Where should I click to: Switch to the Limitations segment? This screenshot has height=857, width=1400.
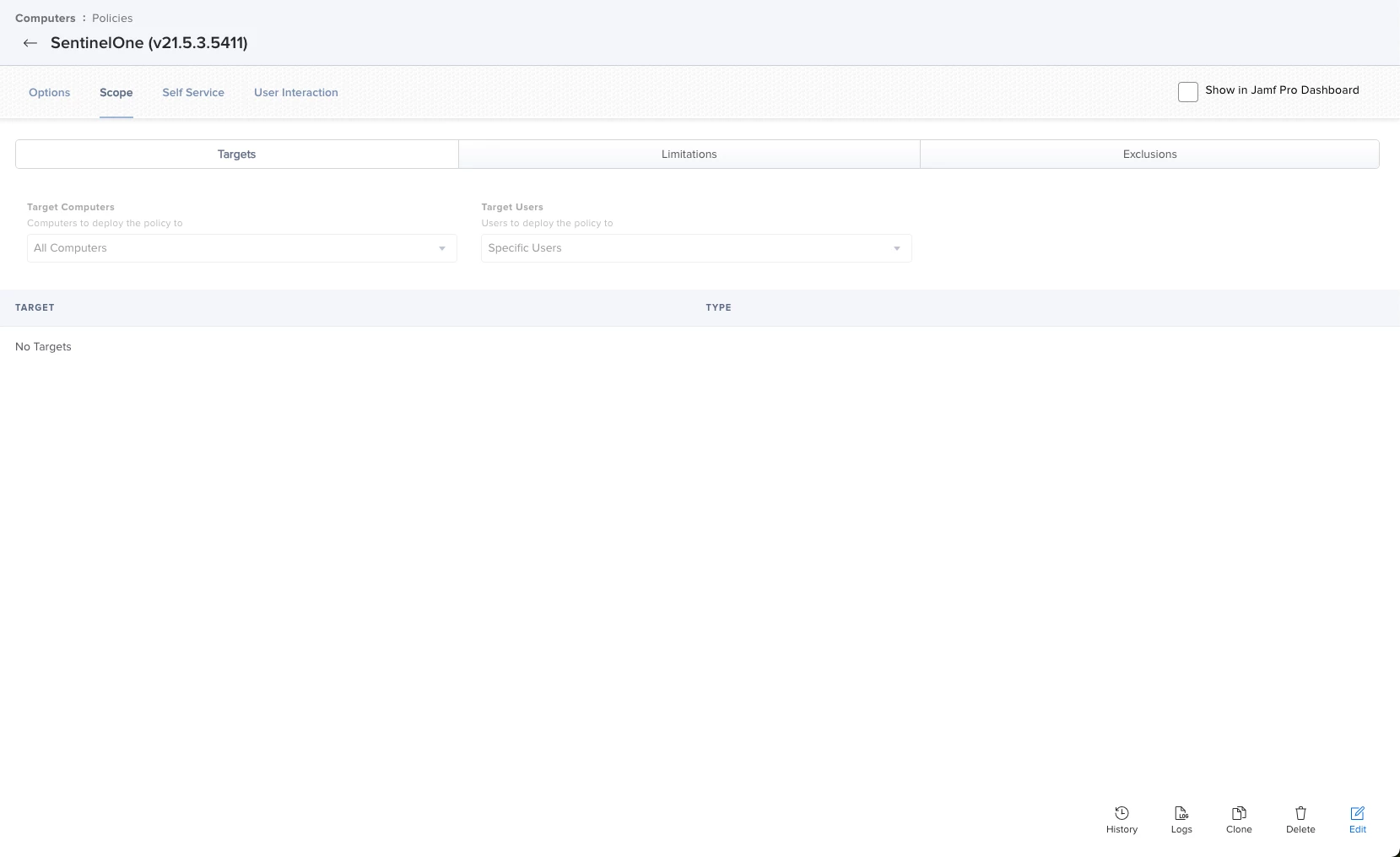(689, 155)
